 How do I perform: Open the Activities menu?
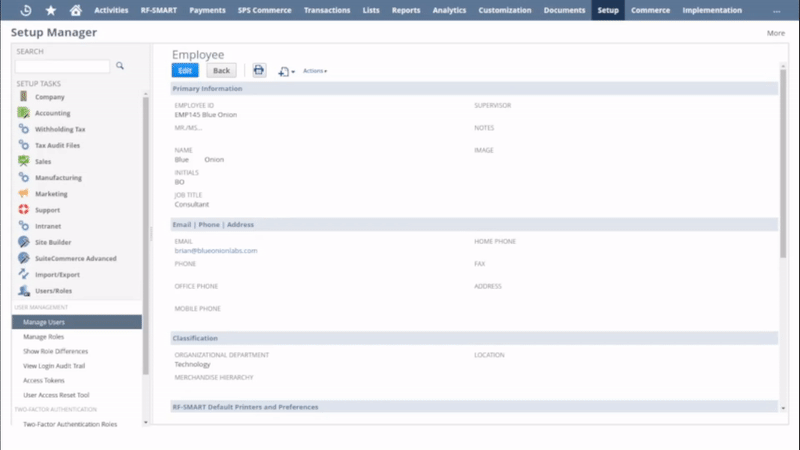point(111,10)
